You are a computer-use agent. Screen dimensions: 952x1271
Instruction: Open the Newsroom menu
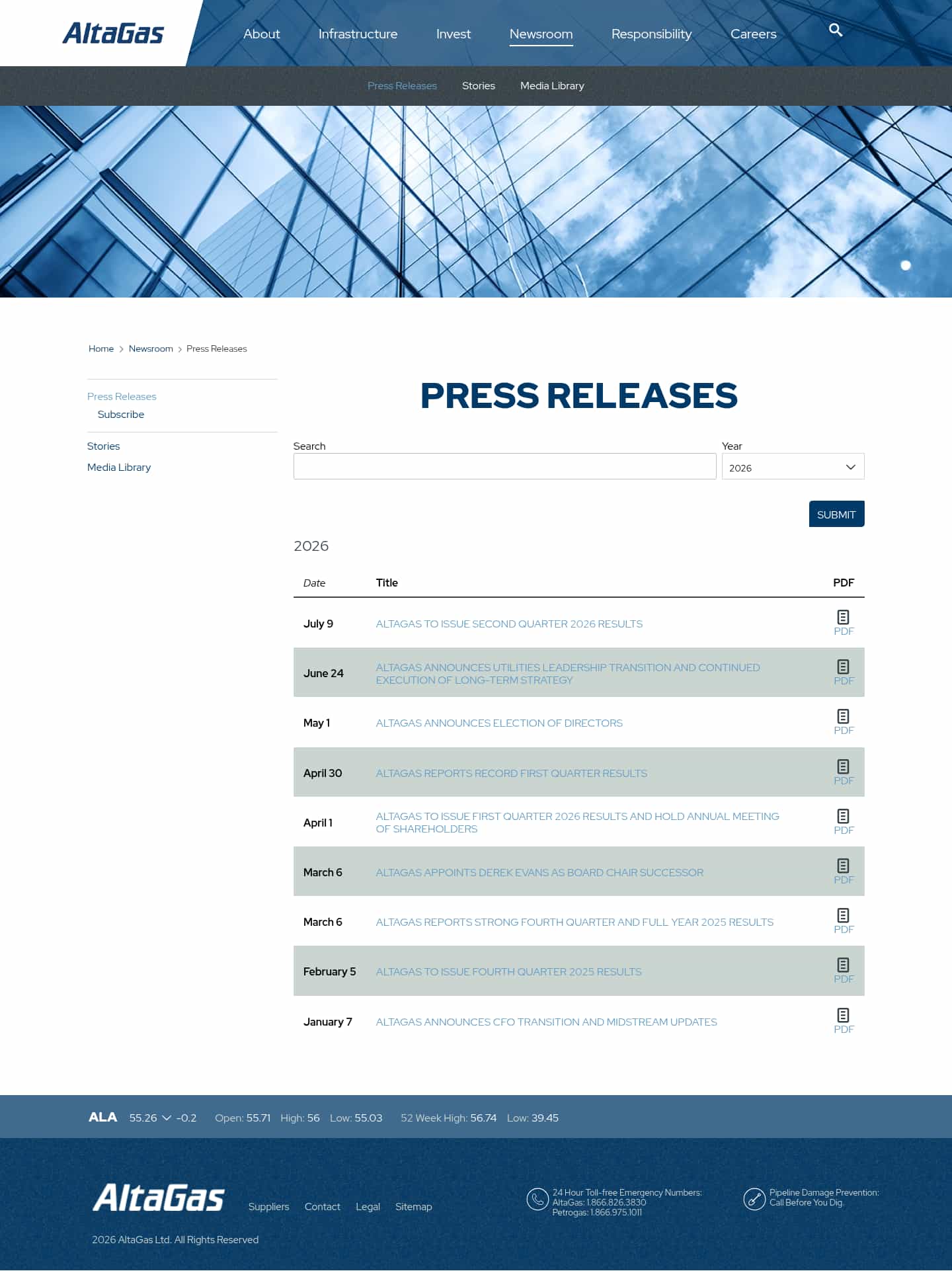point(541,34)
